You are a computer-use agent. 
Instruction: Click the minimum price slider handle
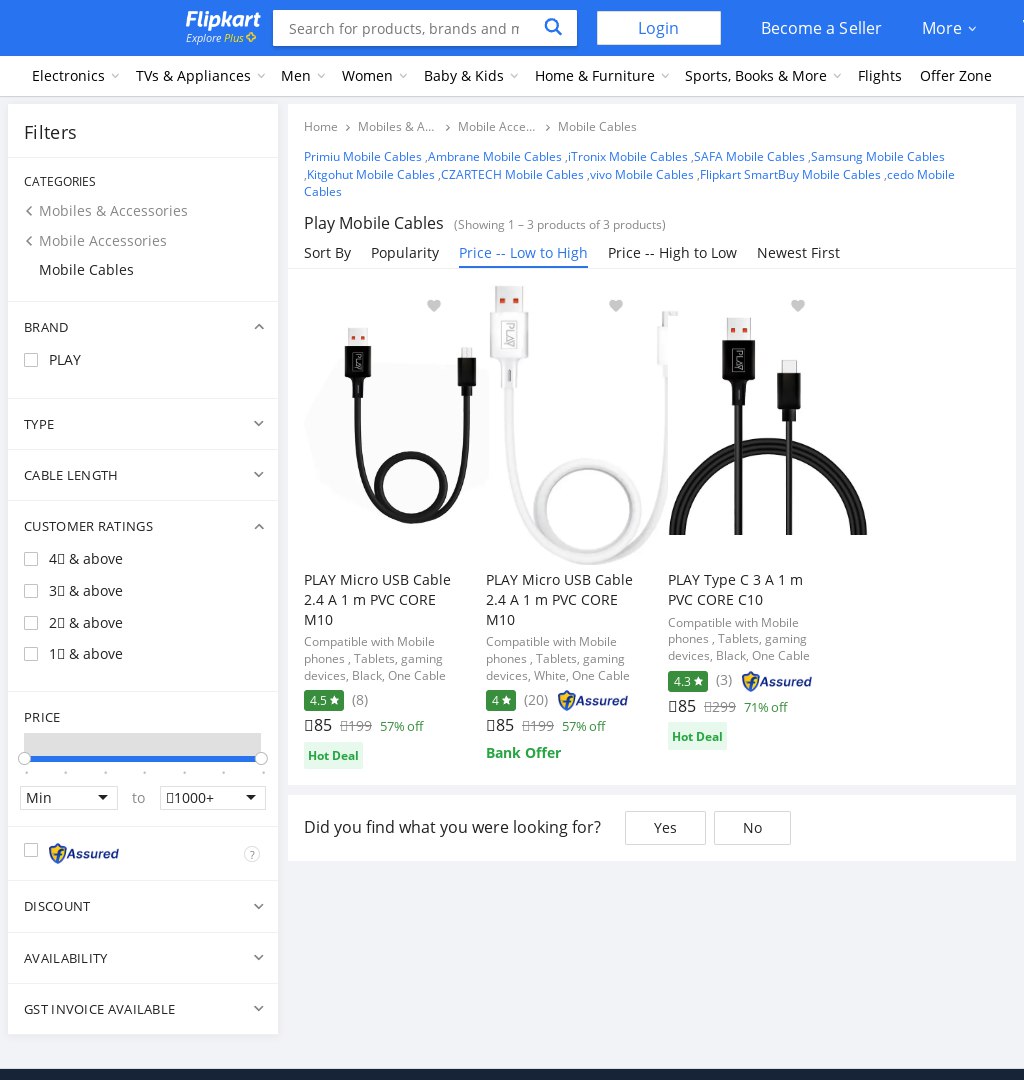[x=25, y=758]
